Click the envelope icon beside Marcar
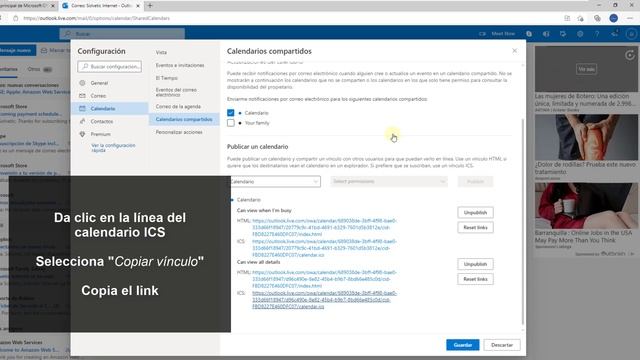 (x=44, y=51)
